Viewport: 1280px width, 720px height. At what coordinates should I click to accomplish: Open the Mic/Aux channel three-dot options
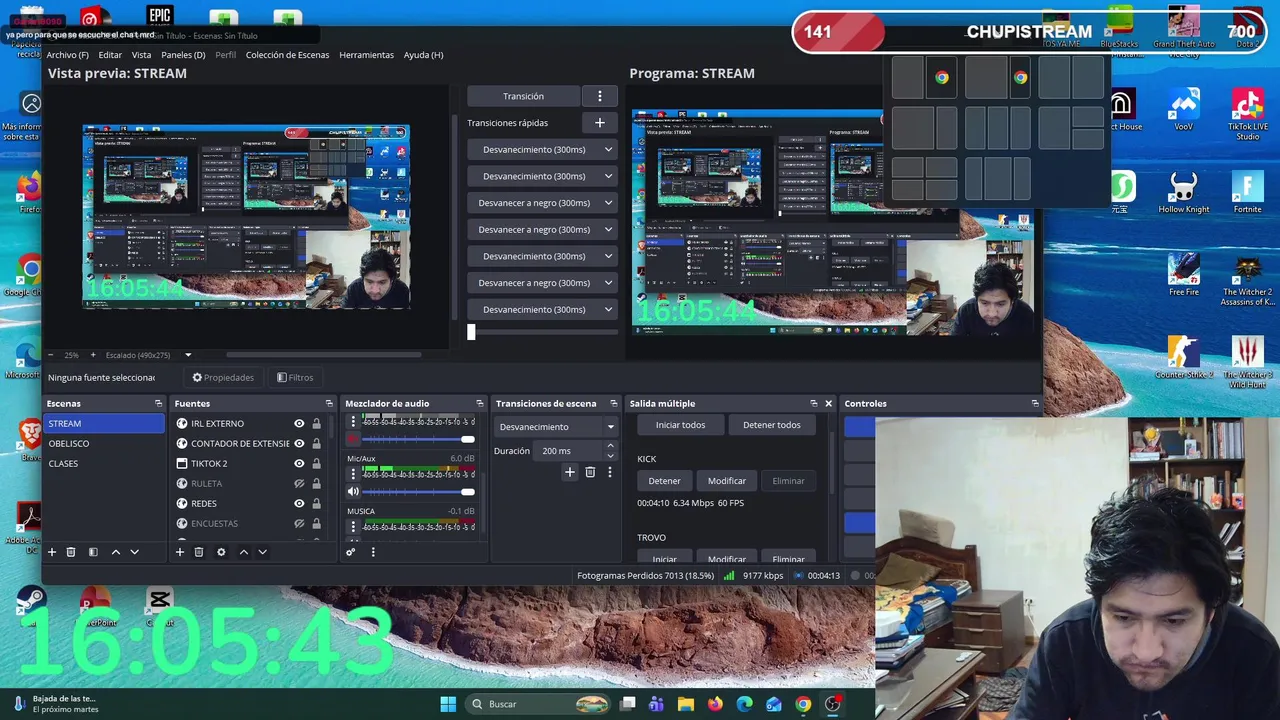point(352,474)
